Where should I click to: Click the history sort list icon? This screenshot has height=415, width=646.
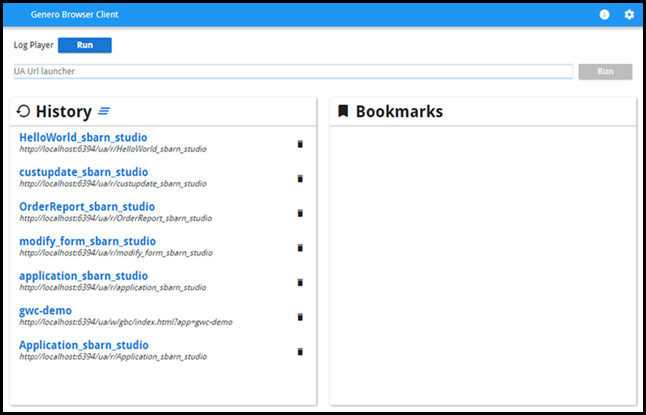(x=104, y=112)
